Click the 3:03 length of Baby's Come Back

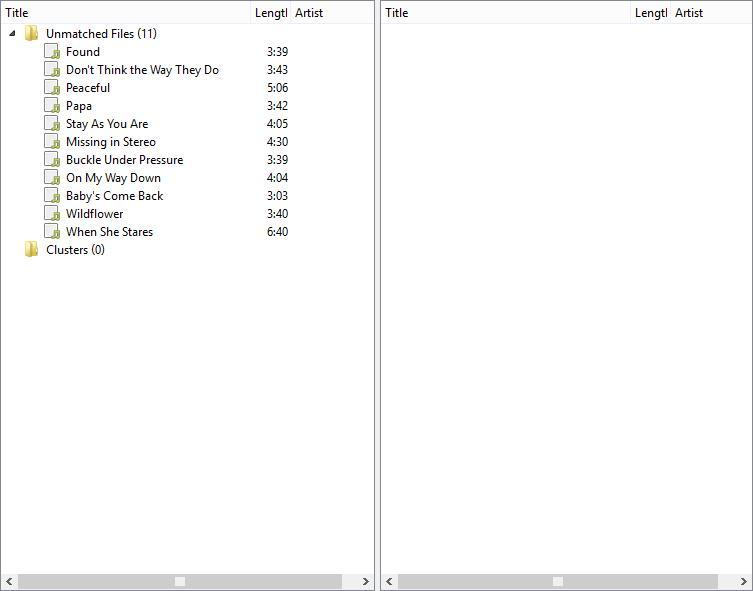[x=278, y=195]
